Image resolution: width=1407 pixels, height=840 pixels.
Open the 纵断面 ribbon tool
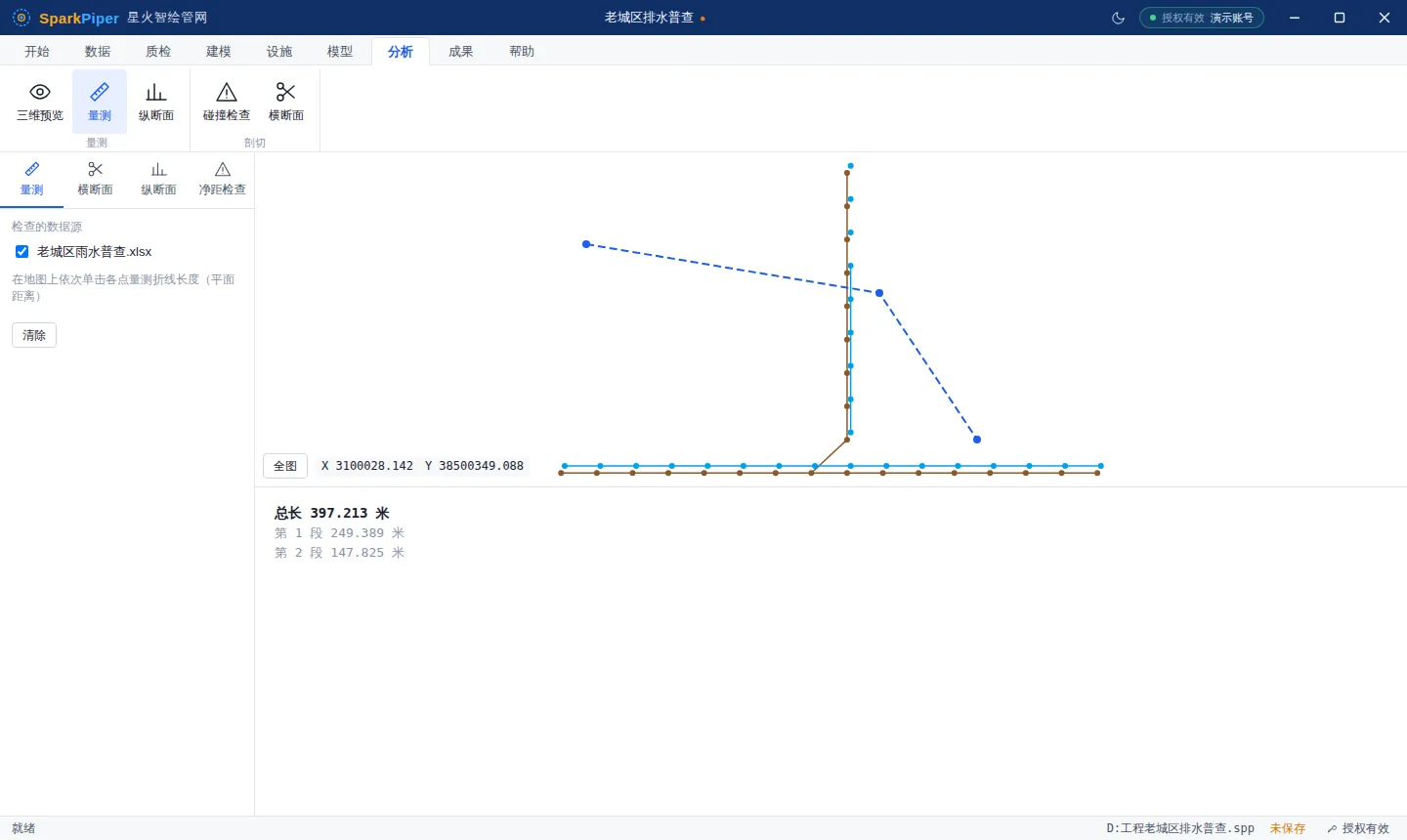tap(156, 102)
